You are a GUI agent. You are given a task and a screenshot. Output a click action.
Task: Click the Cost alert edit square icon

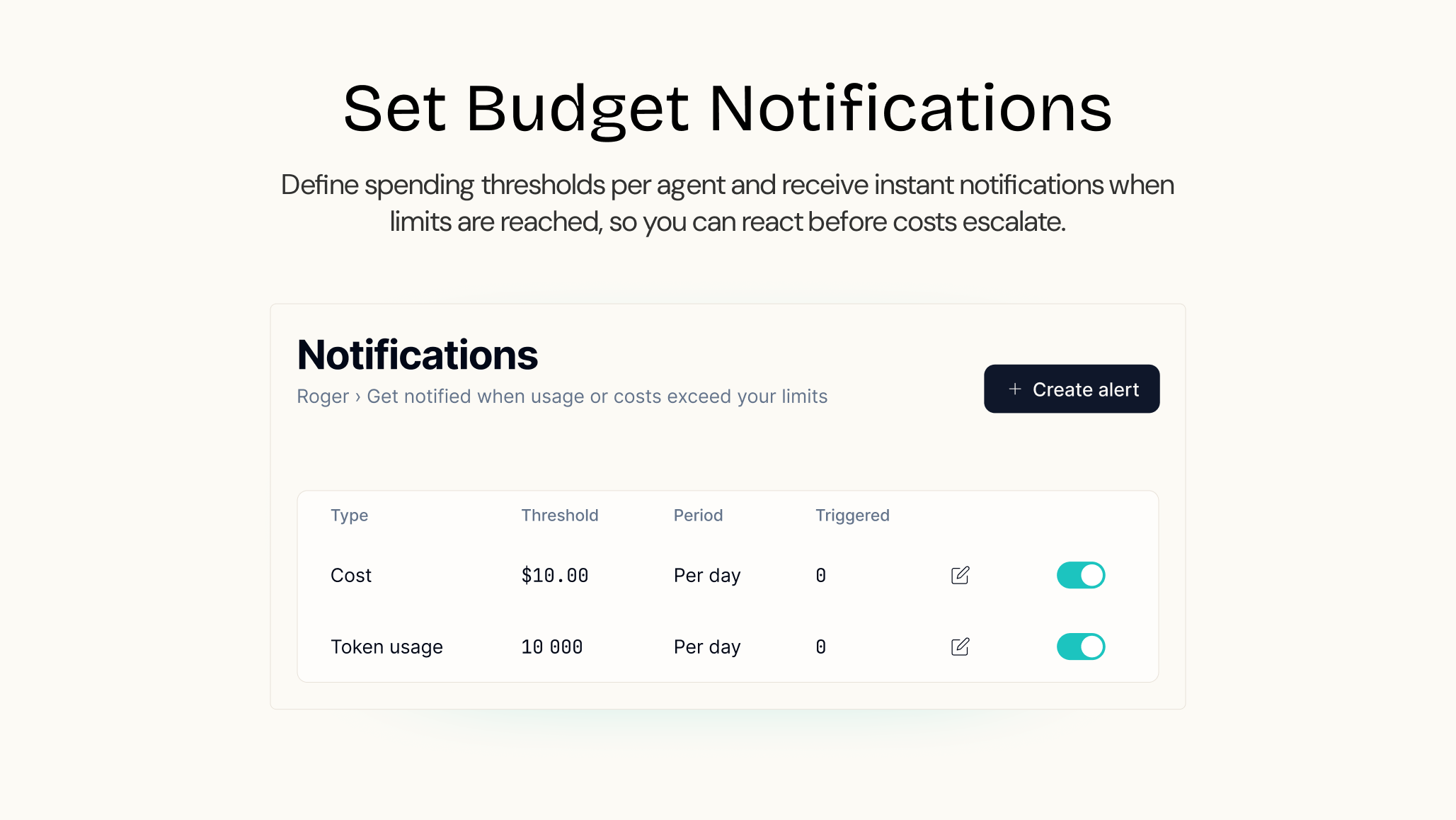(x=960, y=575)
